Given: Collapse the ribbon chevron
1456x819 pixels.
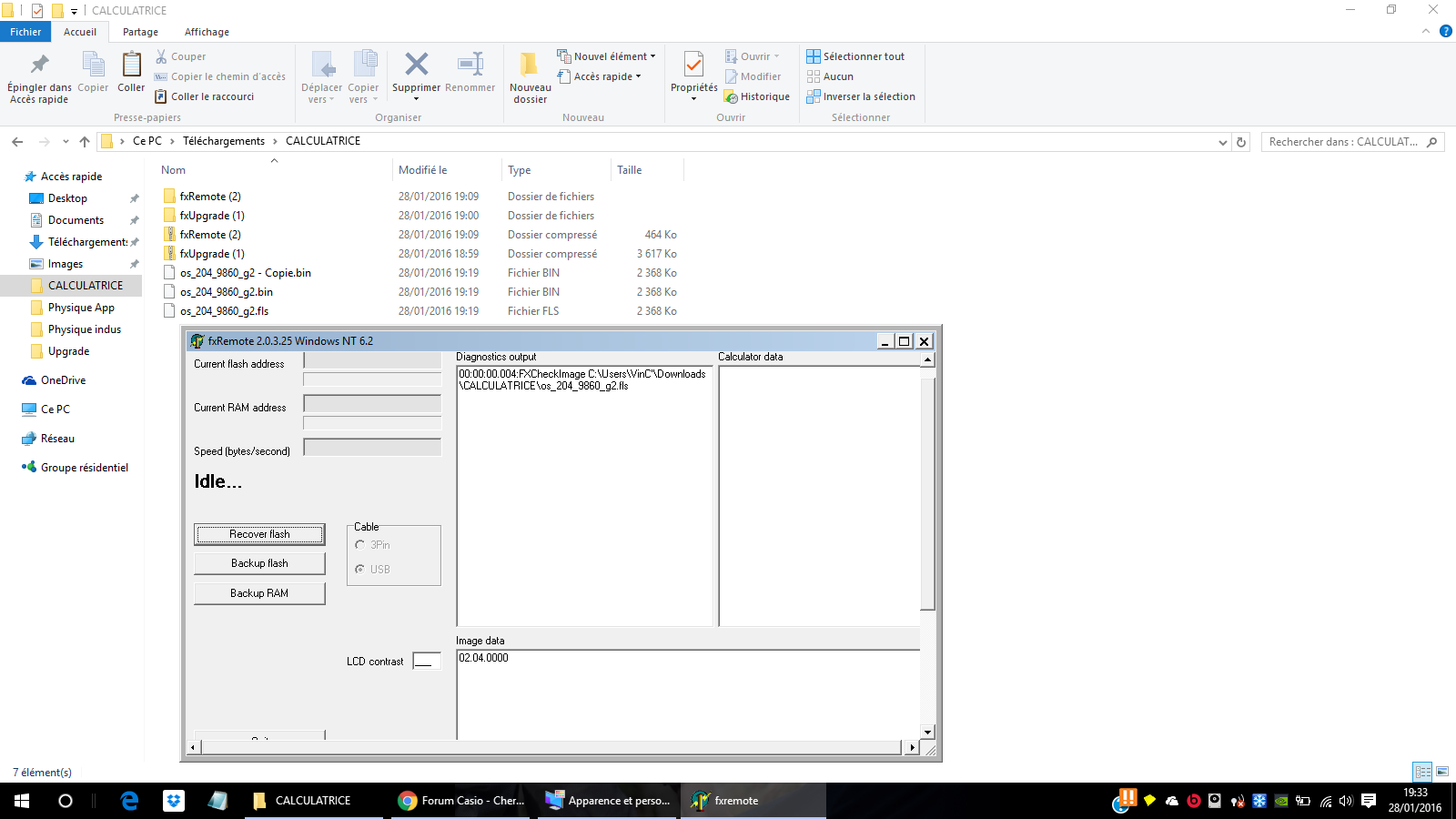Looking at the screenshot, I should click(x=1426, y=31).
